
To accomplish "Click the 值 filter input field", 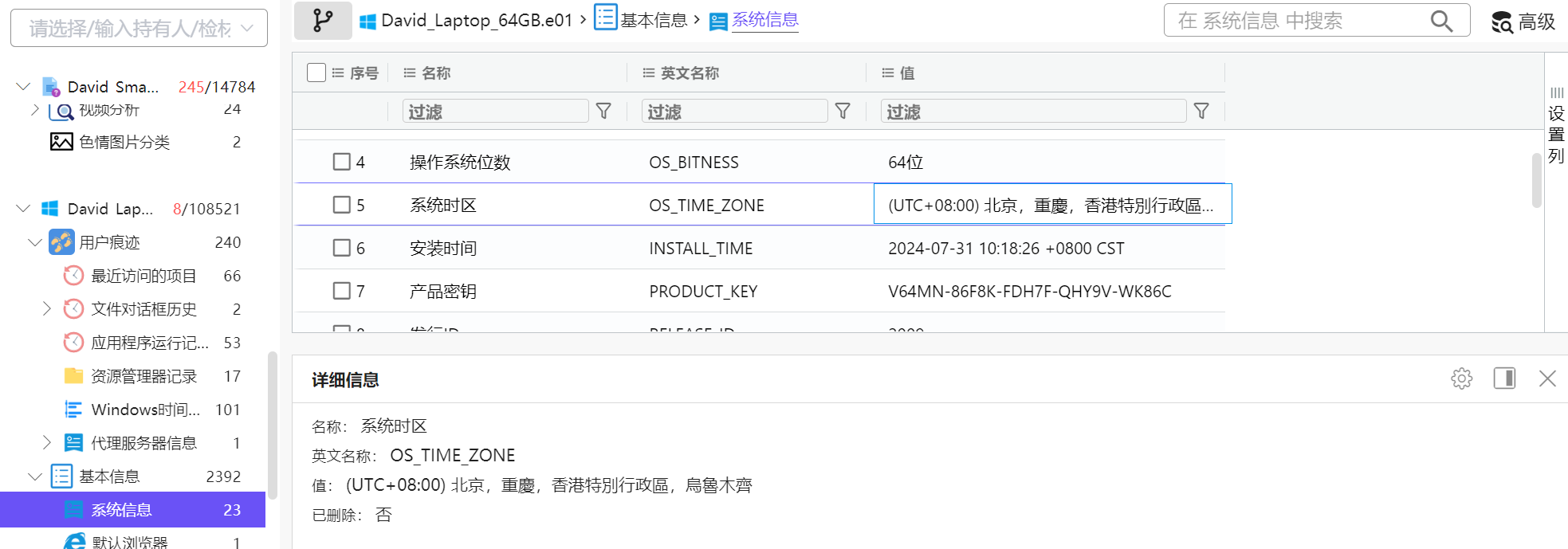I will point(1034,112).
